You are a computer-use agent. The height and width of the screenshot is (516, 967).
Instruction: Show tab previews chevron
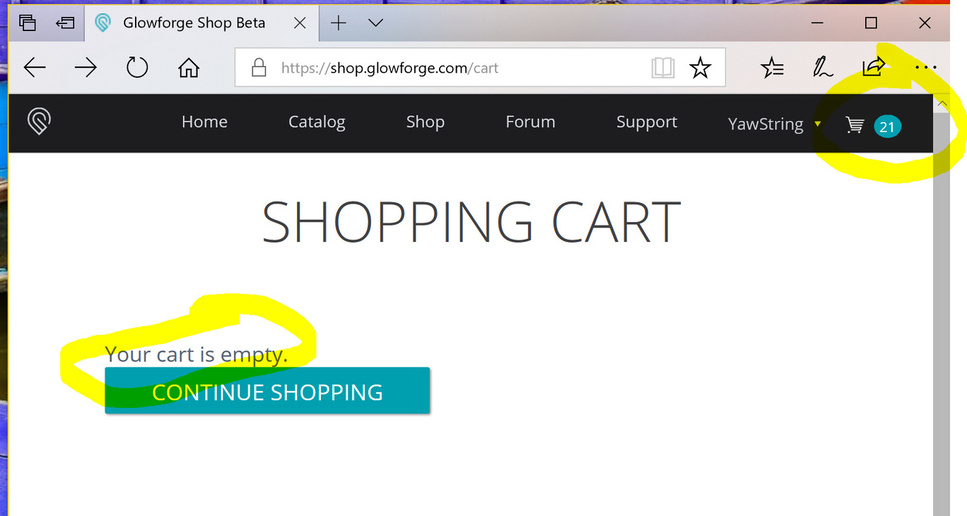tap(376, 23)
